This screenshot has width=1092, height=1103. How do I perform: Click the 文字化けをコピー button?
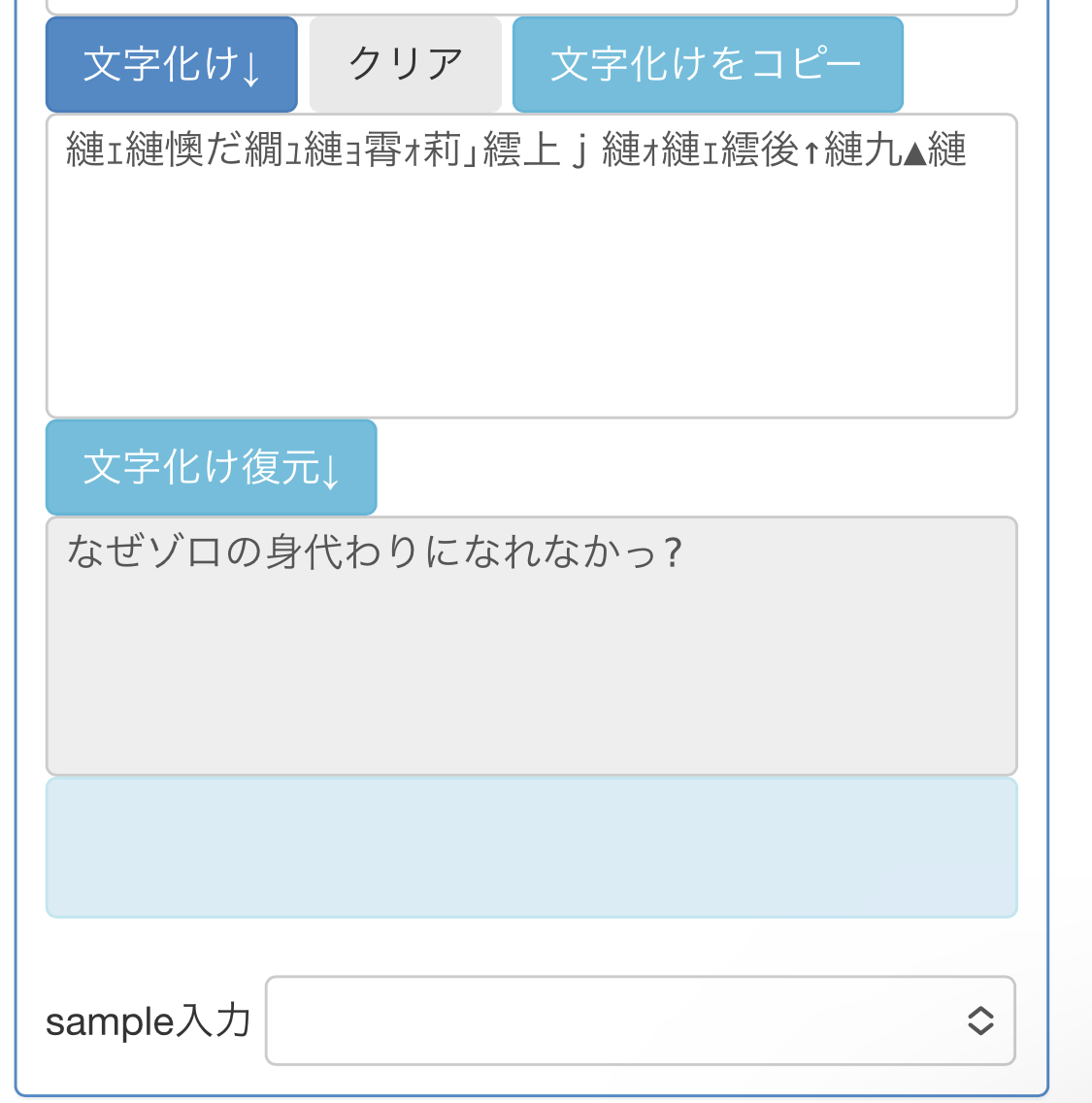(707, 65)
